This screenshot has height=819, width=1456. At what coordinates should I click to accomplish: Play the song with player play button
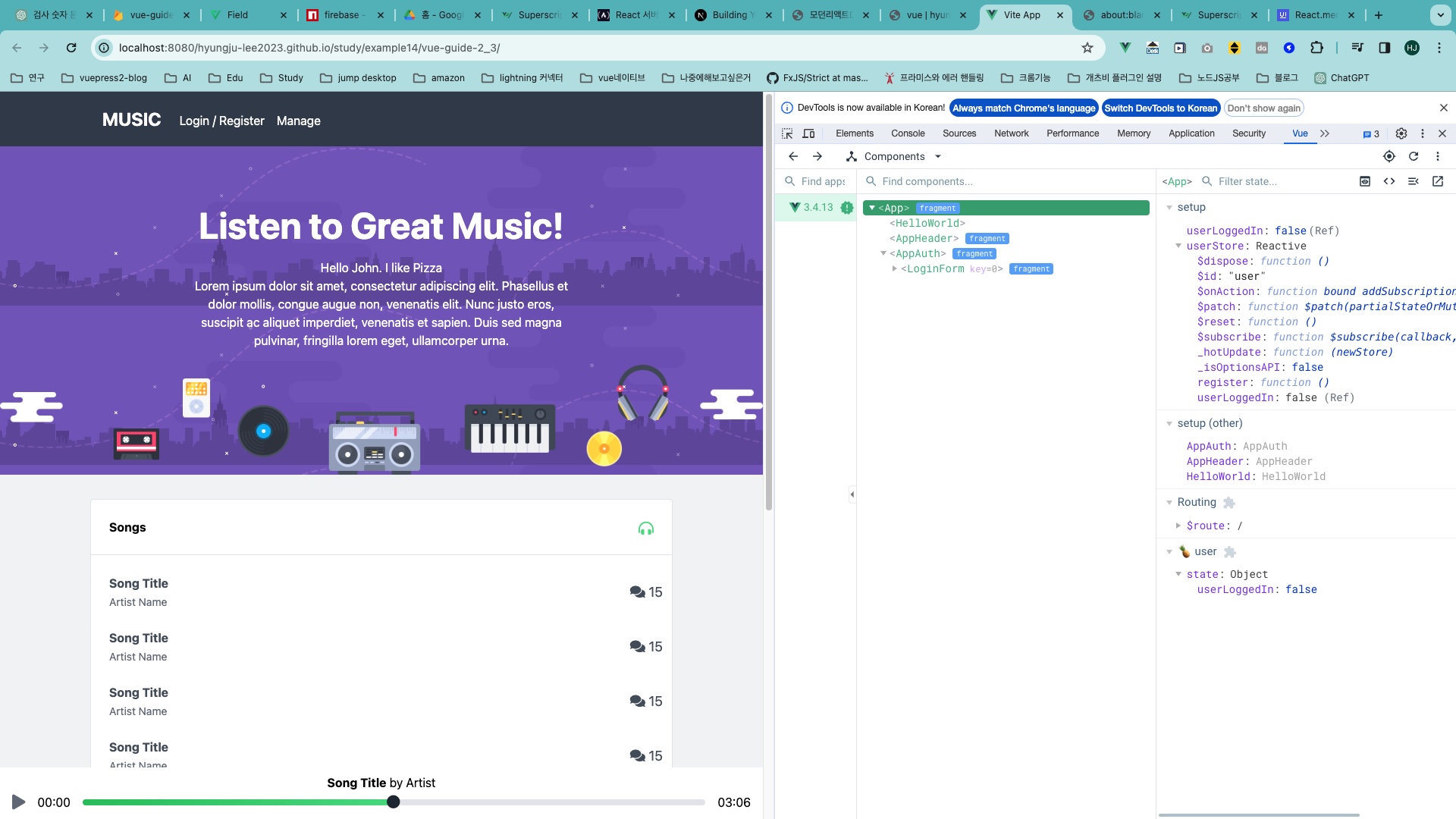point(19,802)
